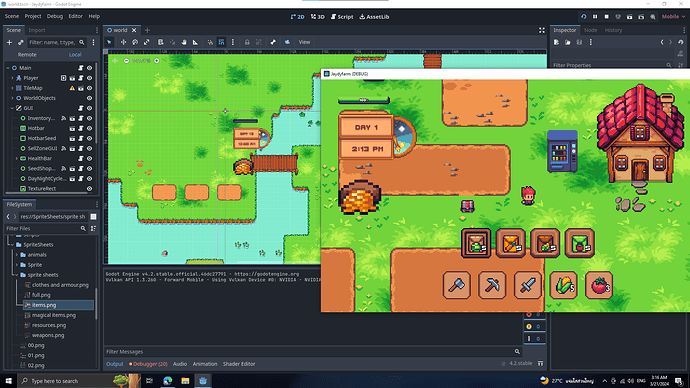The image size is (690, 388).
Task: Zoom out the 2D viewport
Action: (x=126, y=61)
